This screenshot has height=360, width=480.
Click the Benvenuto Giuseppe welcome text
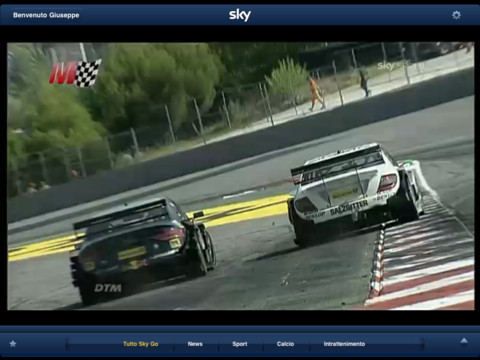pos(46,15)
